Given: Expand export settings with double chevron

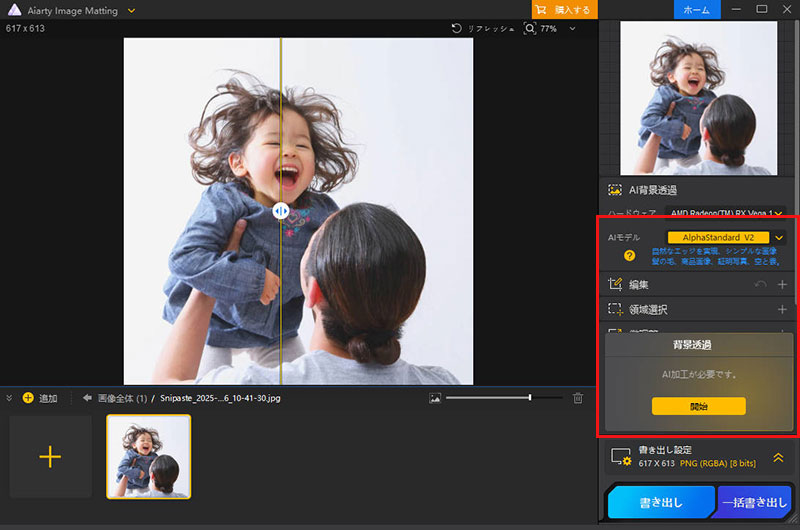Looking at the screenshot, I should pyautogui.click(x=779, y=457).
